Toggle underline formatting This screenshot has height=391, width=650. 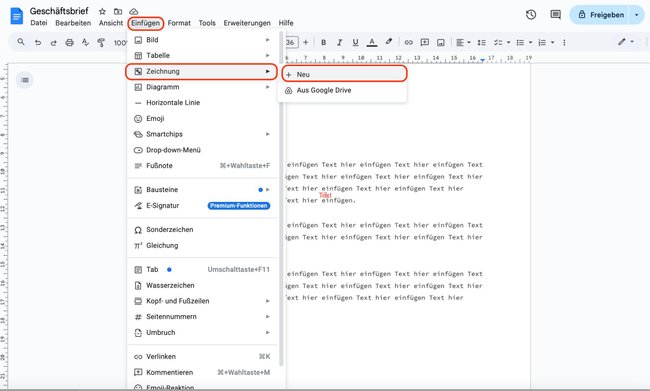coord(355,42)
